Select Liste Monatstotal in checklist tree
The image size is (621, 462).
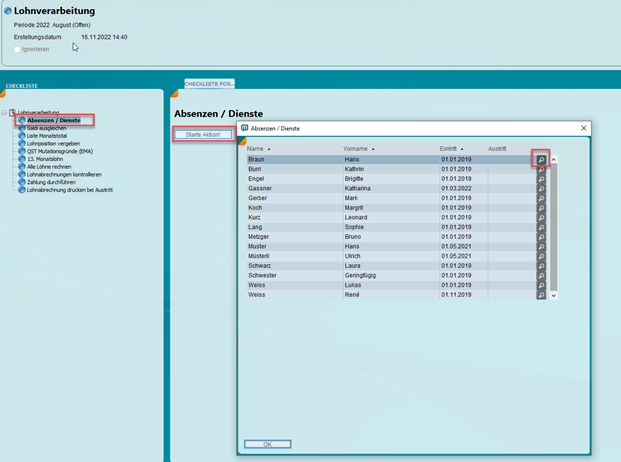click(x=49, y=136)
